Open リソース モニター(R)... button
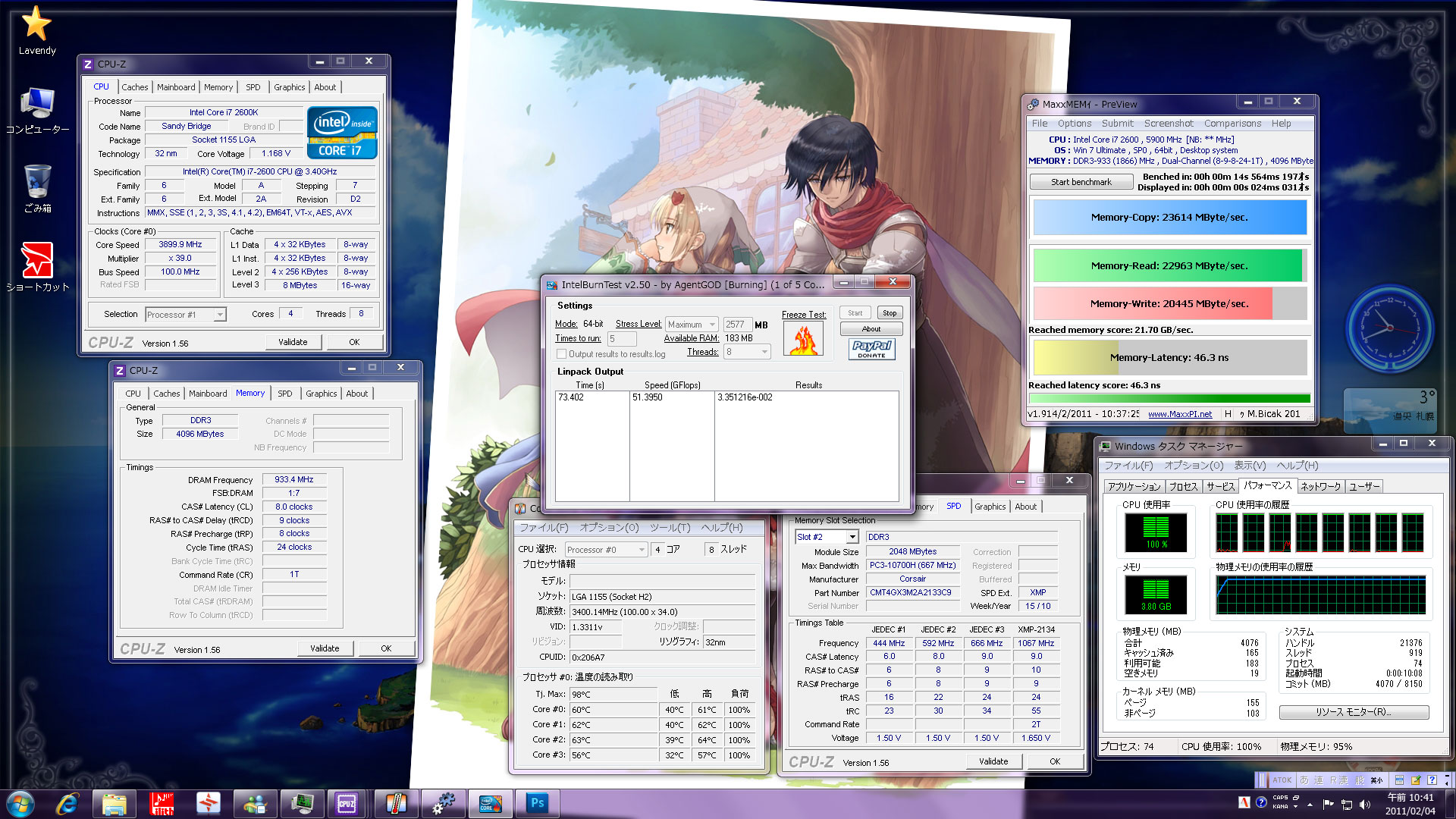This screenshot has height=819, width=1456. click(1354, 712)
